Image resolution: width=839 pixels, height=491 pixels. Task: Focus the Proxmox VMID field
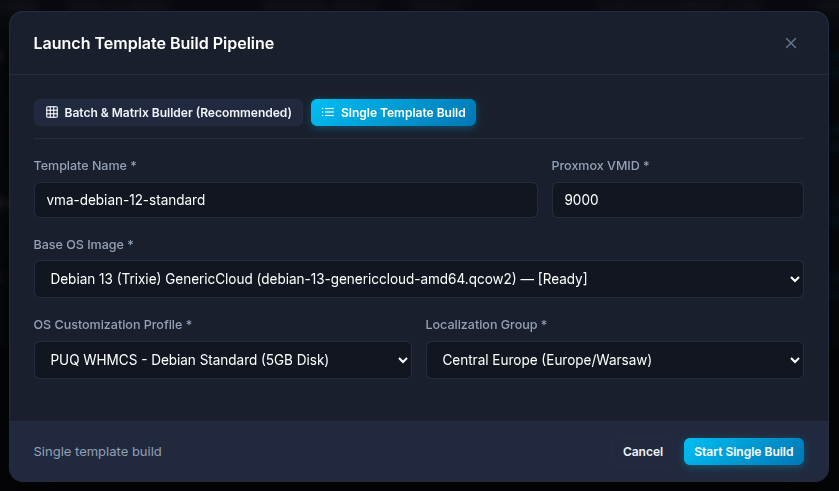677,200
